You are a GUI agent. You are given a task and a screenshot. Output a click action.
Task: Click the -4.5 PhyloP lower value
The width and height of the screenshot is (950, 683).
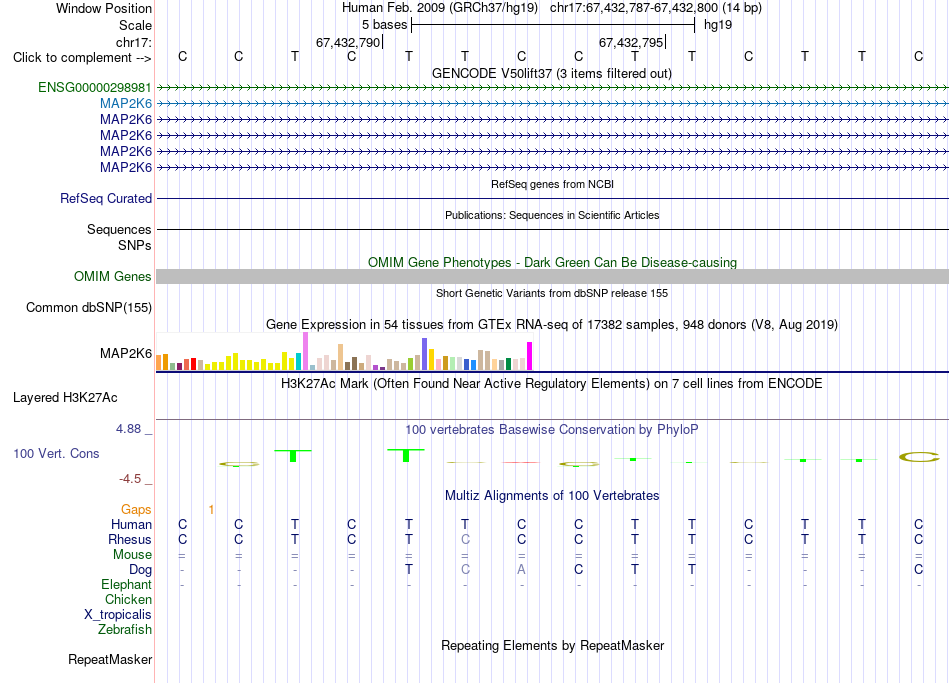(x=130, y=479)
